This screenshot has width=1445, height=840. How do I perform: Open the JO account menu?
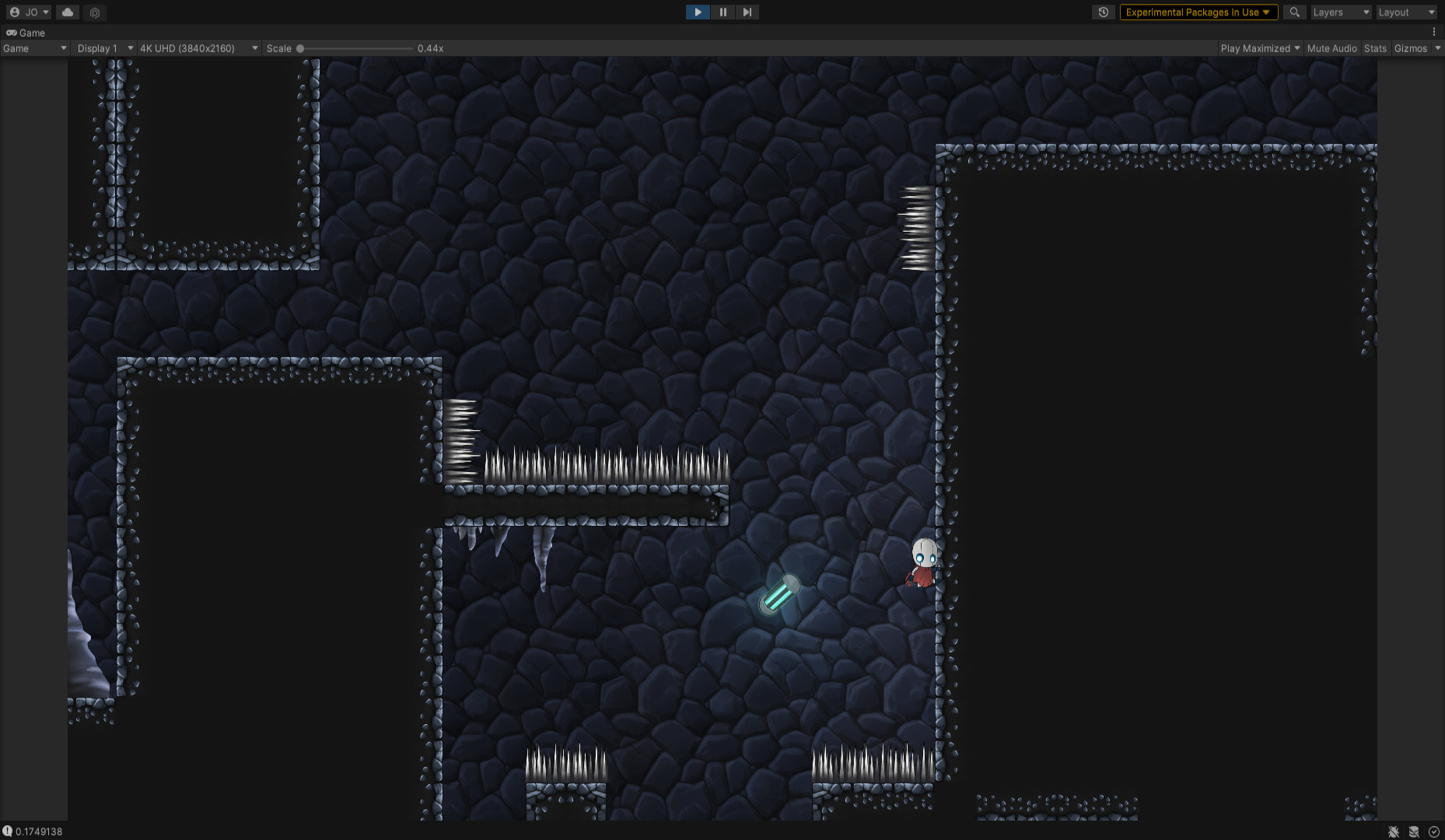pos(30,12)
